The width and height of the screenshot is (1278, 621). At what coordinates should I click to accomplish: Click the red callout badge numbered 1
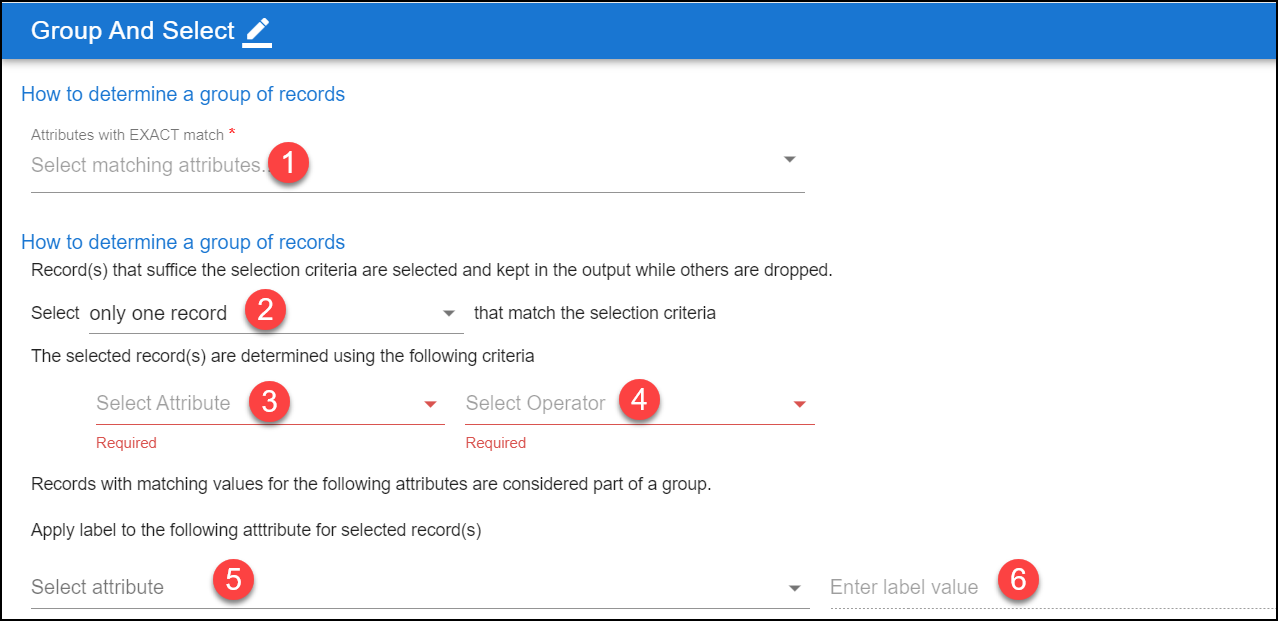click(288, 163)
